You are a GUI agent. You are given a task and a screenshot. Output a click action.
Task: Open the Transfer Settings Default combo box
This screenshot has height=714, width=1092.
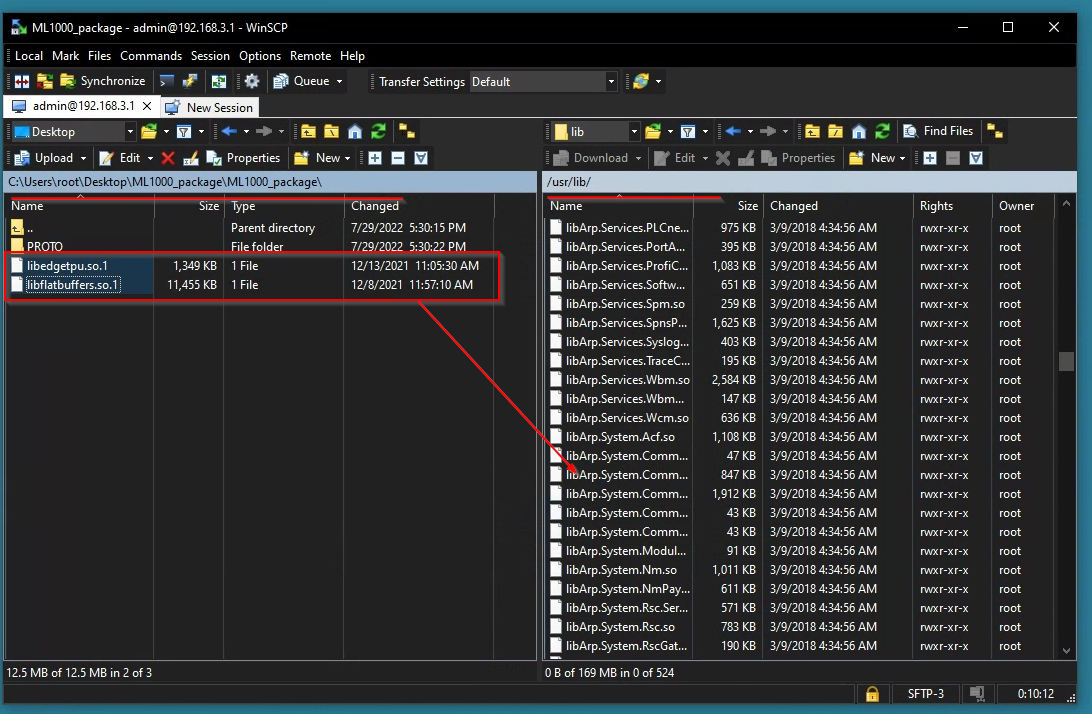543,82
